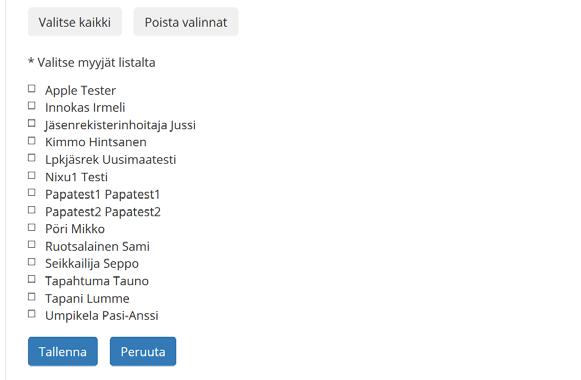Tick the Papatest1 Papatest1 checkbox
The width and height of the screenshot is (581, 380).
coord(32,193)
